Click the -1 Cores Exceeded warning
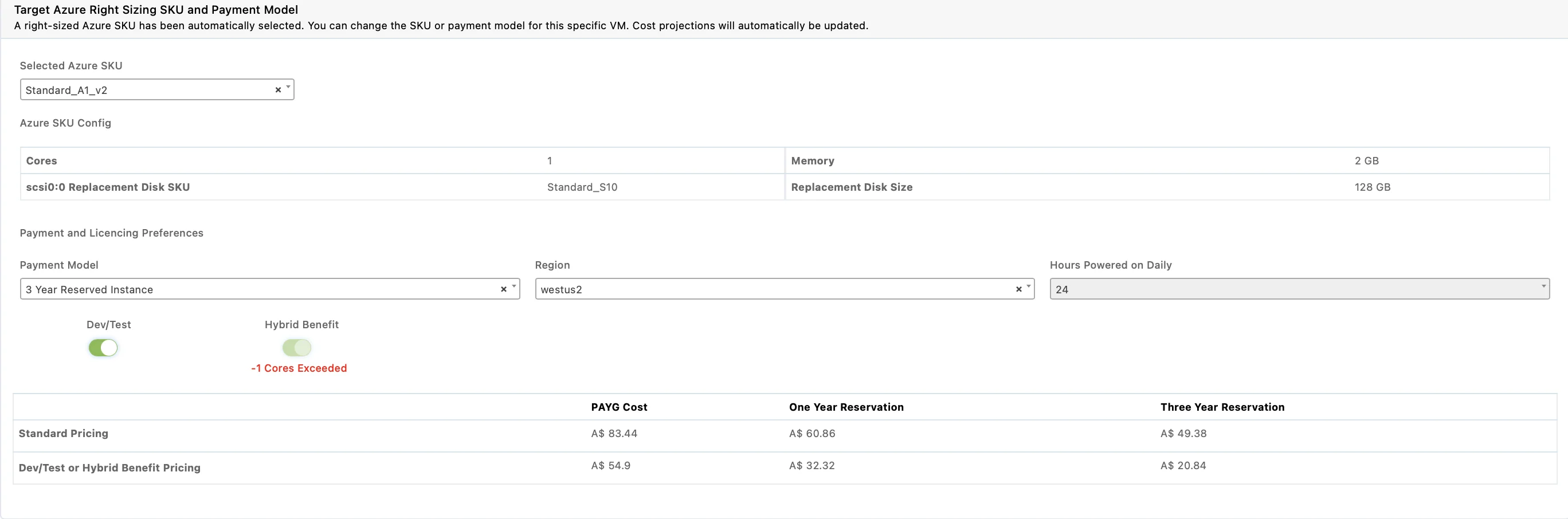The width and height of the screenshot is (1568, 519). [299, 368]
